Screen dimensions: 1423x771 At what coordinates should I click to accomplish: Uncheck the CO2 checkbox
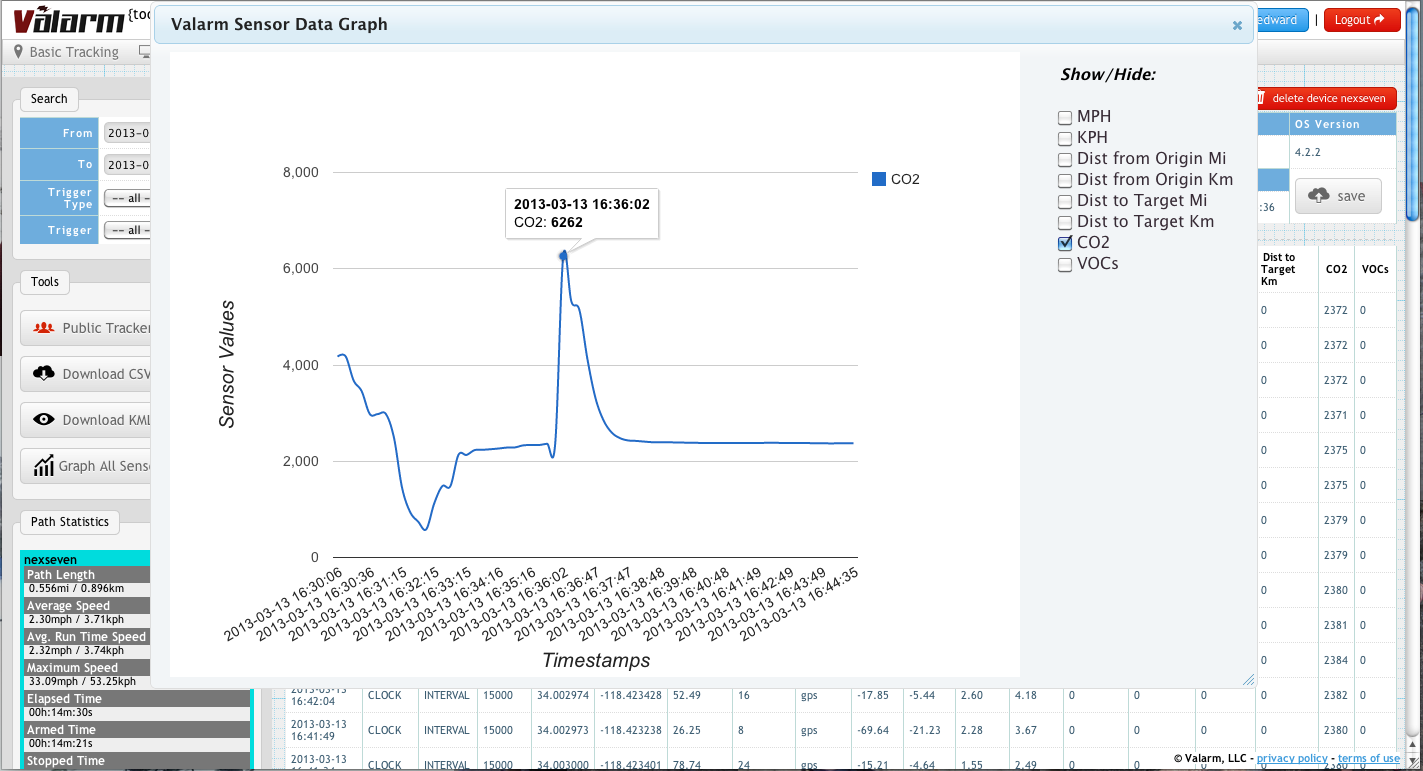tap(1064, 242)
